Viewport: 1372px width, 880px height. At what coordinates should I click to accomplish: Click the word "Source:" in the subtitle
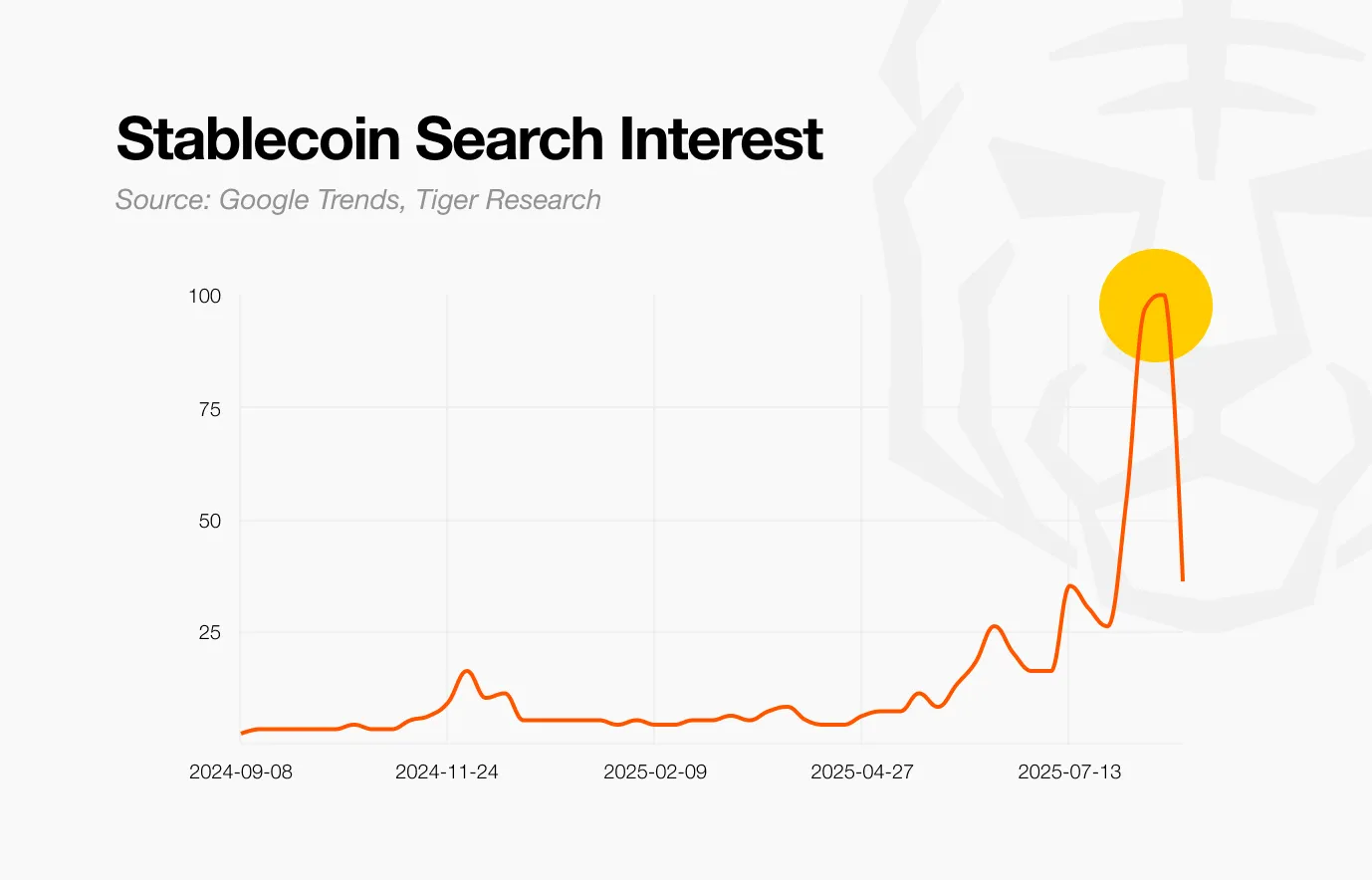(162, 200)
